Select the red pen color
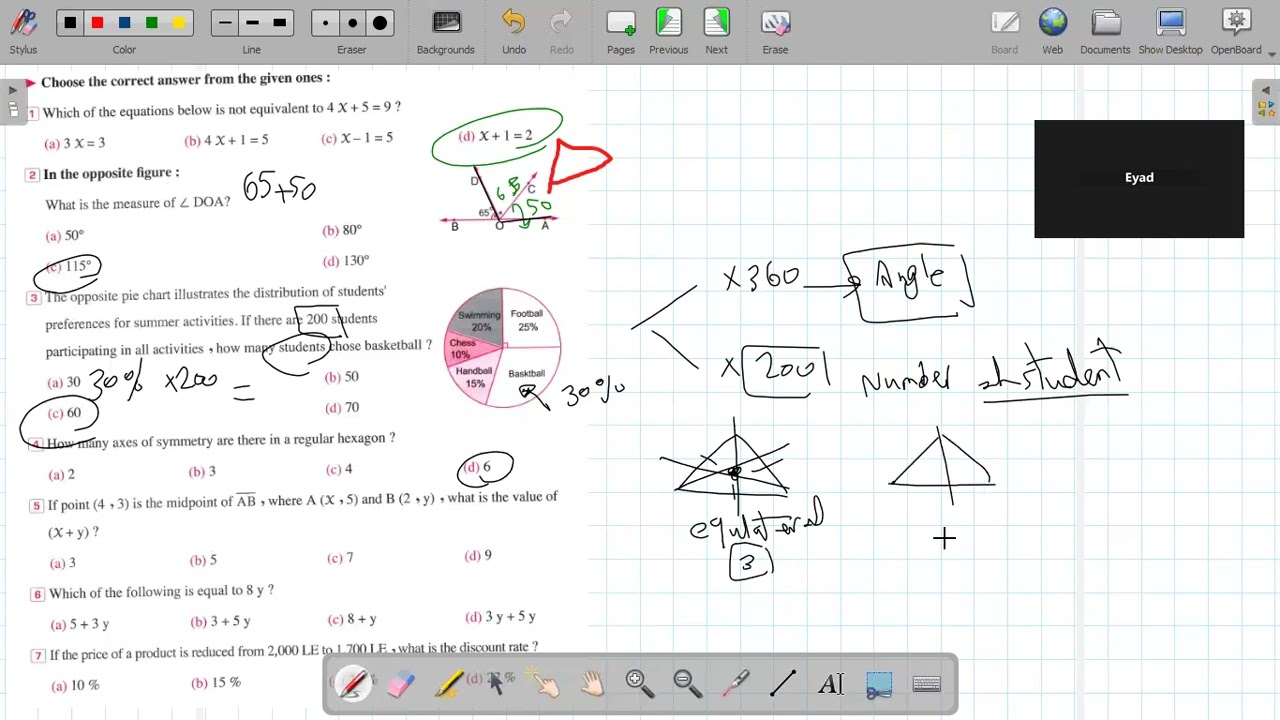This screenshot has height=720, width=1280. [97, 23]
